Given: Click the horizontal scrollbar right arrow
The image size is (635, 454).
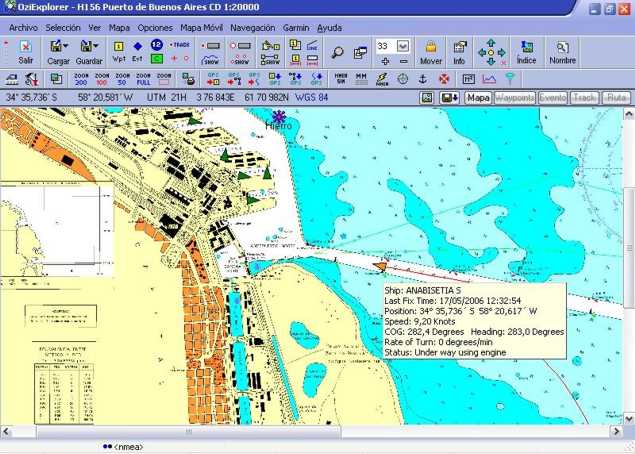Looking at the screenshot, I should point(616,432).
